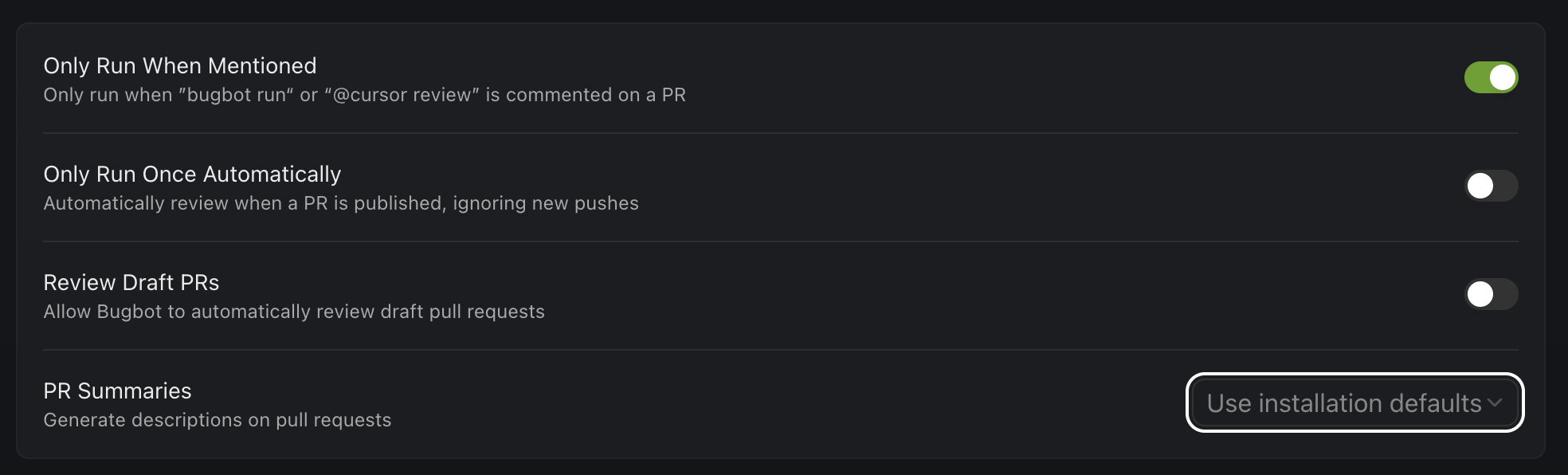
Task: Click the PR Summaries setting label
Action: [117, 391]
